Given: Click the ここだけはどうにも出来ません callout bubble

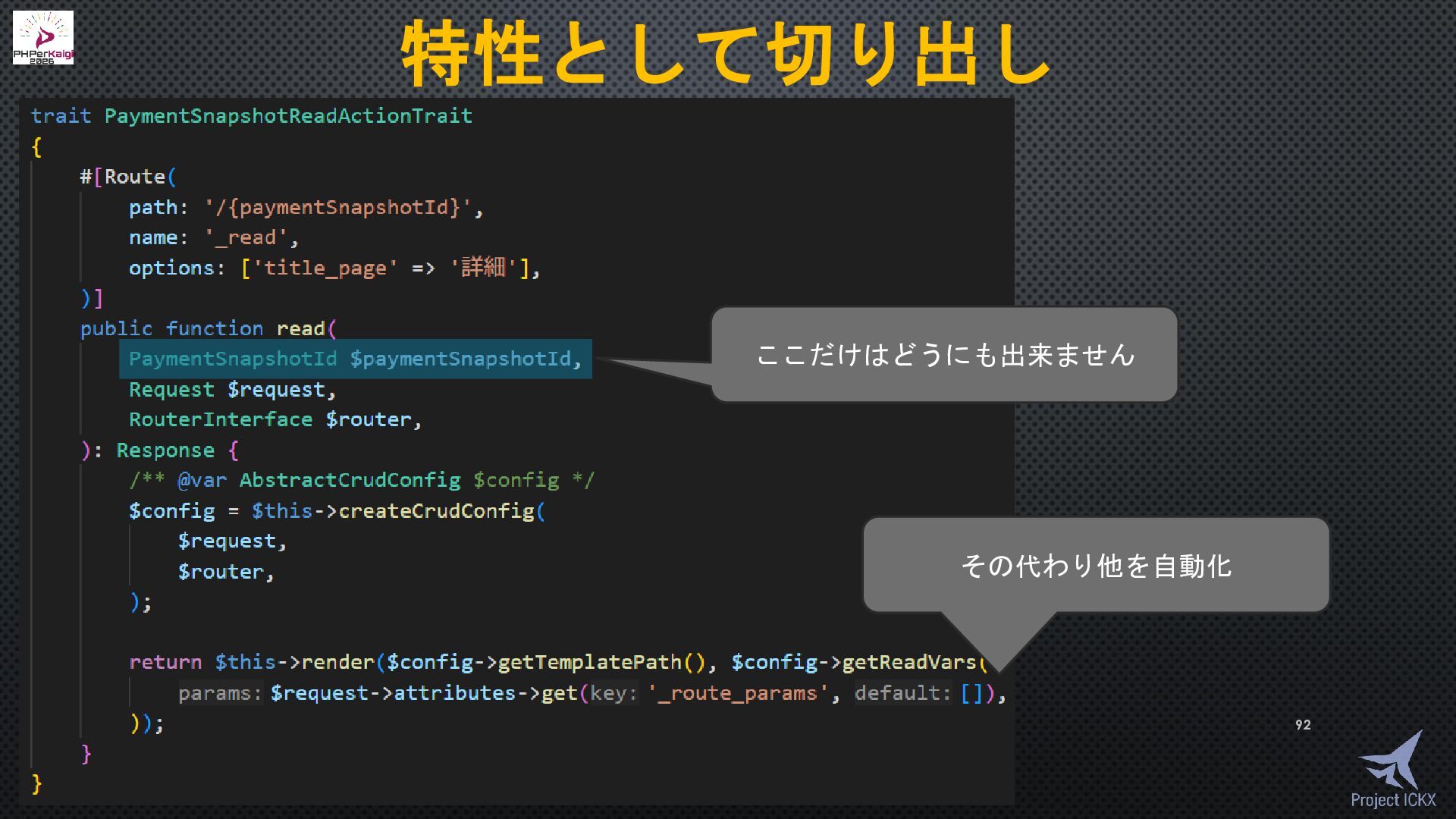Looking at the screenshot, I should [944, 355].
